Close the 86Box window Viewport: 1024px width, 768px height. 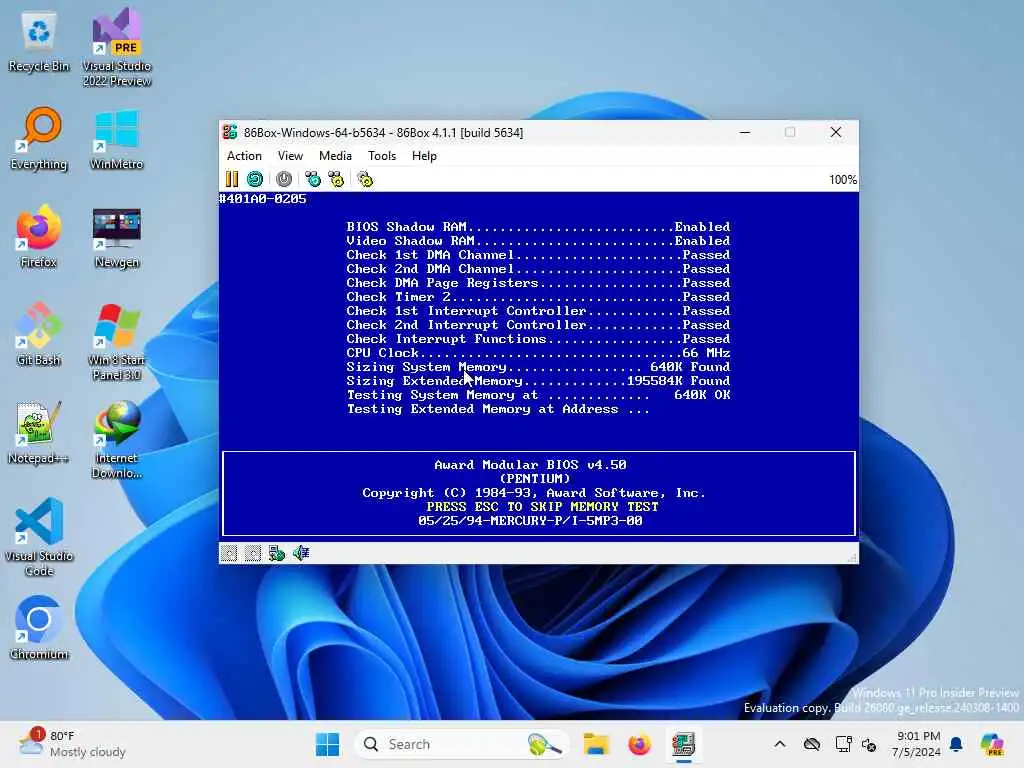[836, 132]
